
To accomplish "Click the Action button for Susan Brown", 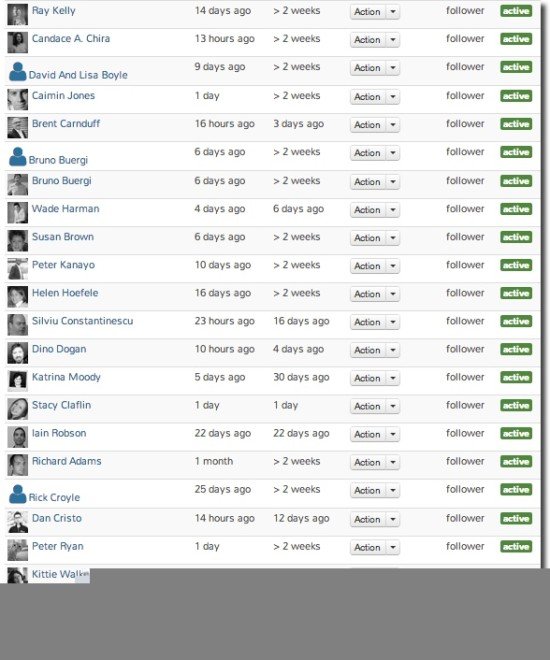I will pyautogui.click(x=368, y=238).
